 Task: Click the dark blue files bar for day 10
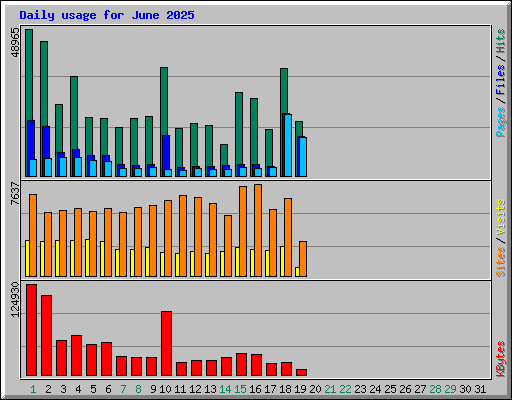[166, 152]
